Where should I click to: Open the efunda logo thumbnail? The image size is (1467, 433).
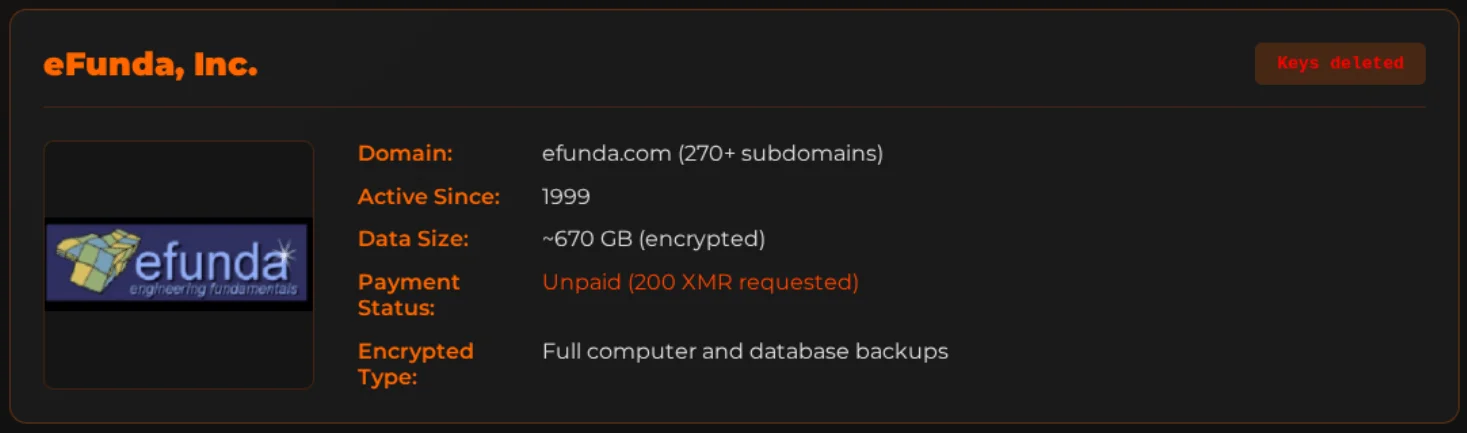click(x=178, y=264)
